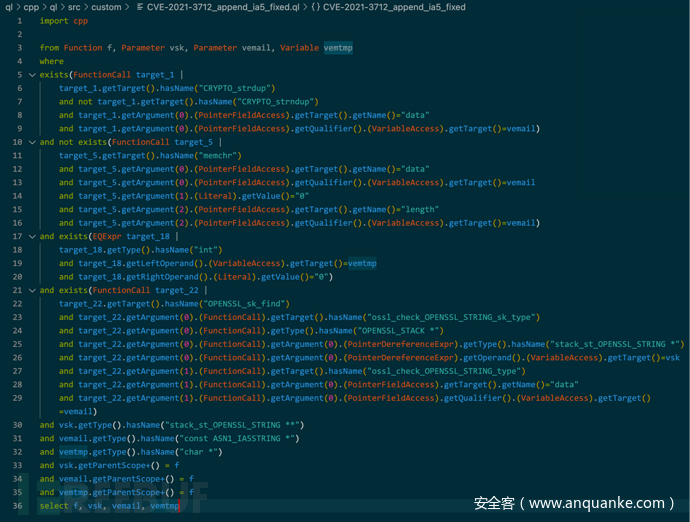Image resolution: width=690 pixels, height=522 pixels.
Task: Click line number 1 in the gutter
Action: pyautogui.click(x=19, y=21)
